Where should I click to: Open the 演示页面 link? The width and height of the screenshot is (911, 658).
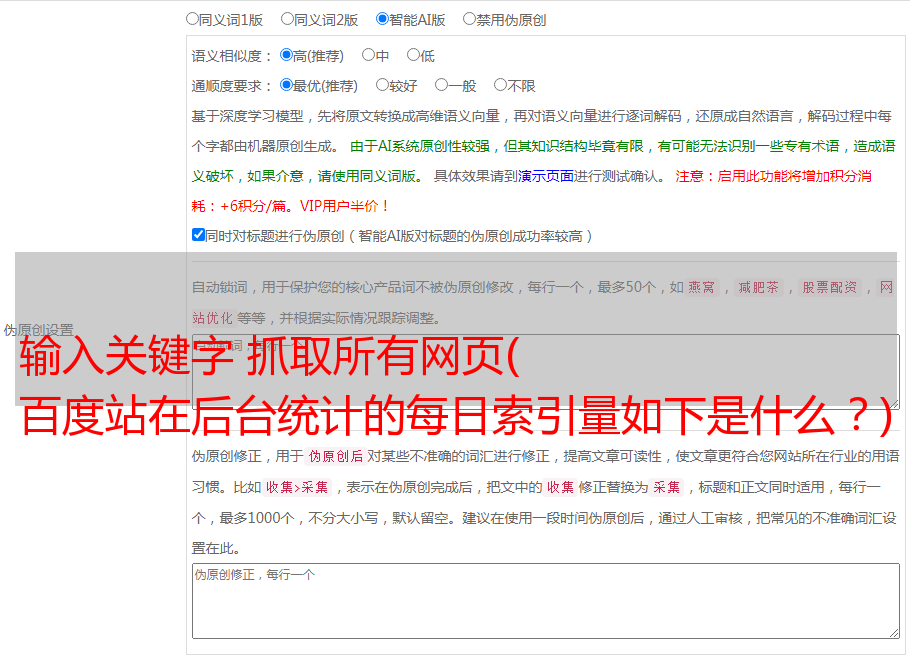coord(545,176)
